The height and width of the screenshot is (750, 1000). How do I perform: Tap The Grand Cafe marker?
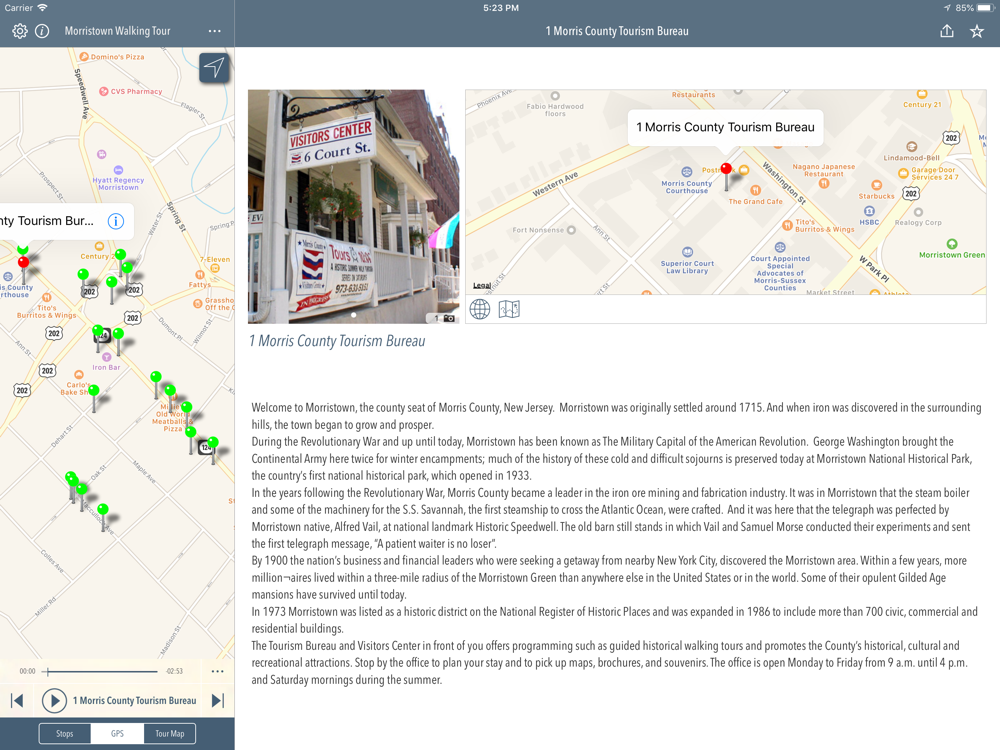(x=755, y=190)
